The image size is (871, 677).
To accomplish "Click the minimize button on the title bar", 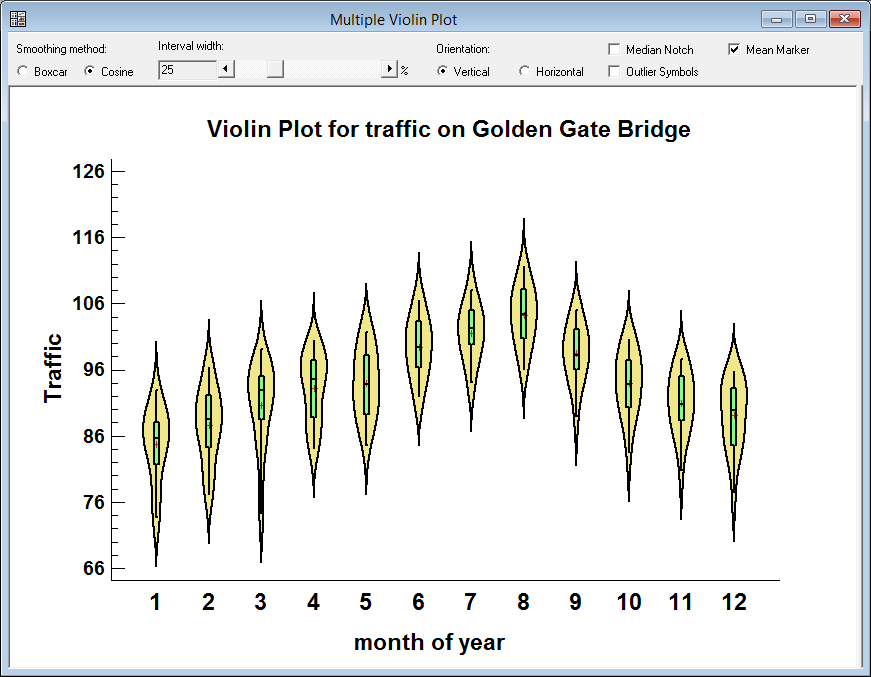I will [775, 18].
